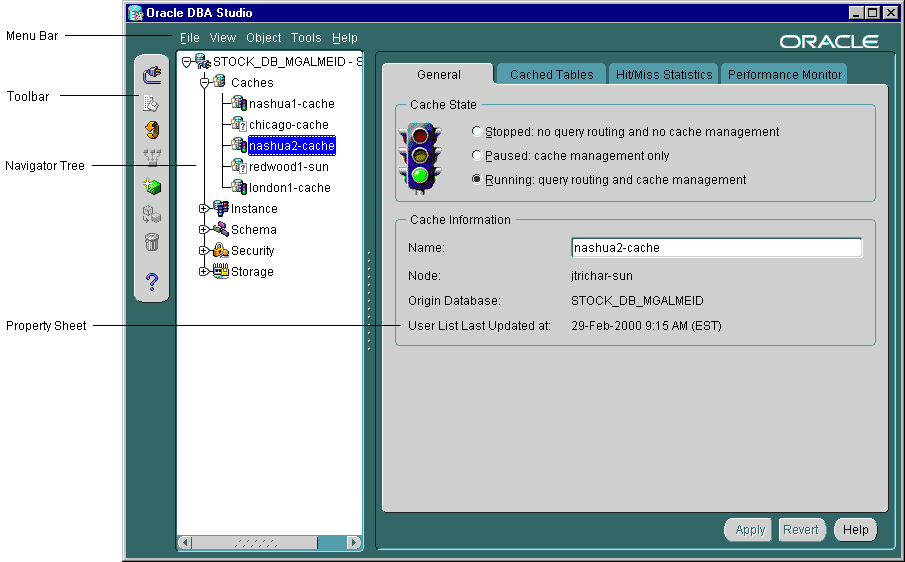
Task: Switch to the Cached Tables tab
Action: coord(551,74)
